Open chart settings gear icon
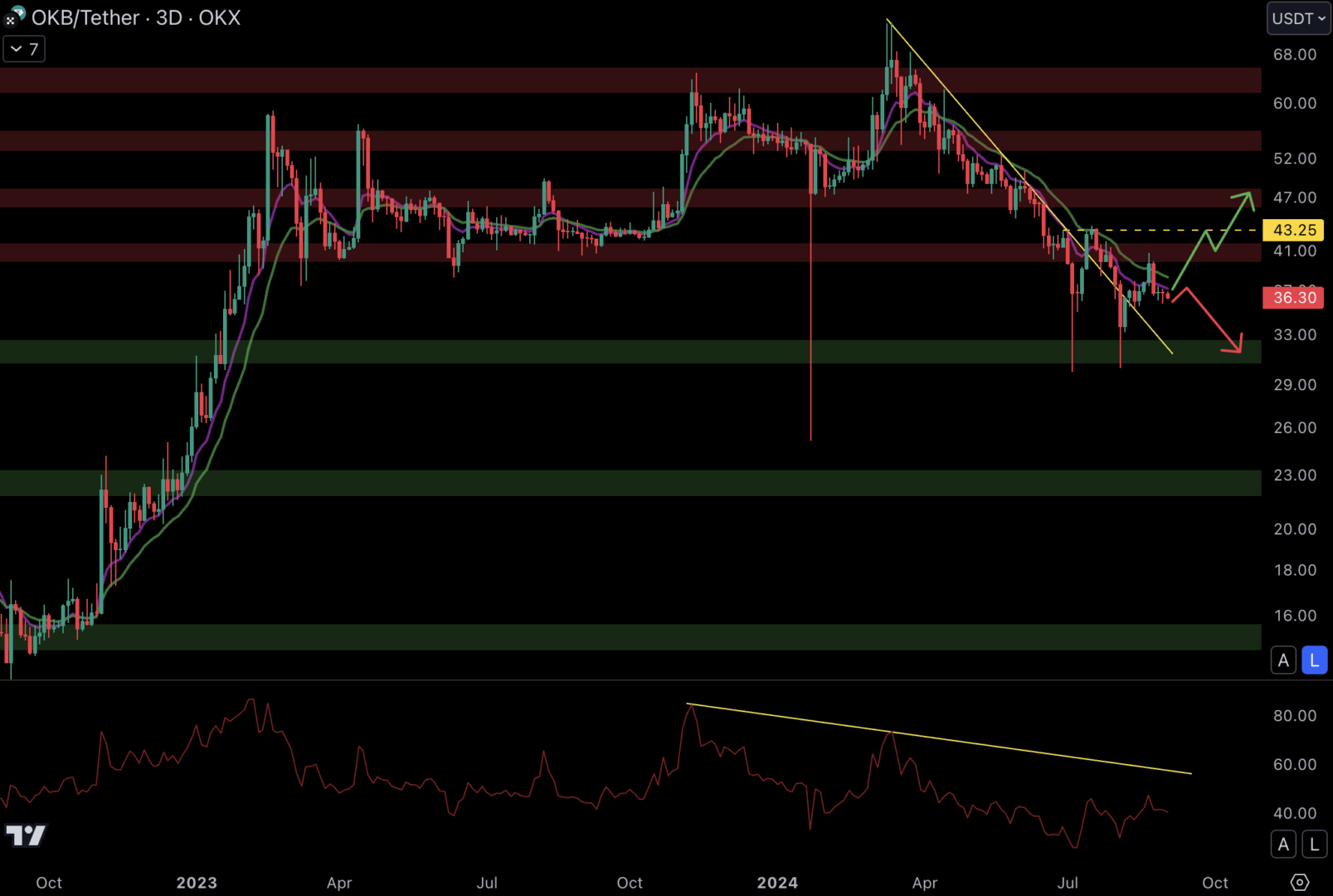This screenshot has height=896, width=1333. [x=1299, y=882]
